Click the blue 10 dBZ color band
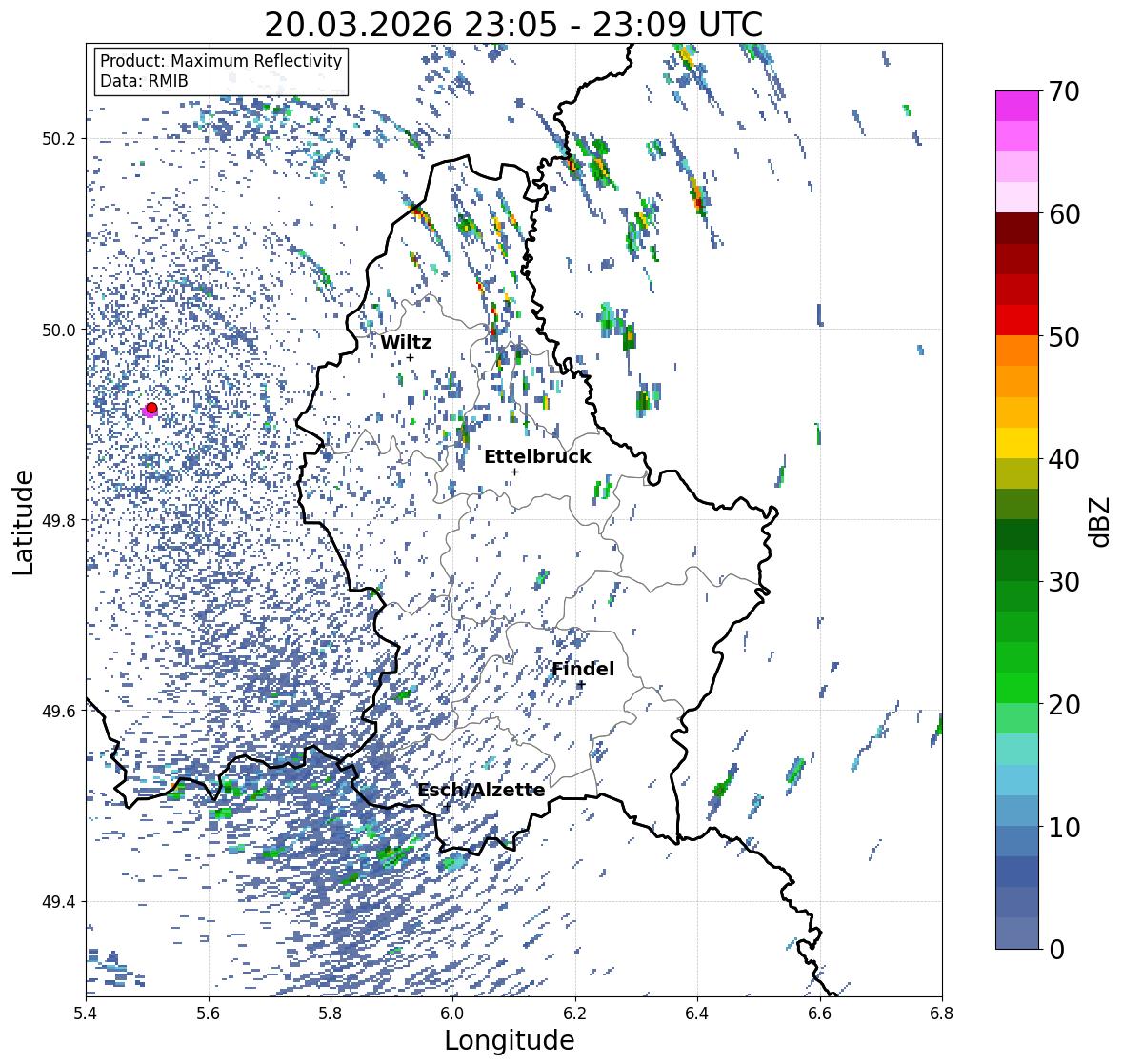1123x1064 pixels. coord(1017,841)
